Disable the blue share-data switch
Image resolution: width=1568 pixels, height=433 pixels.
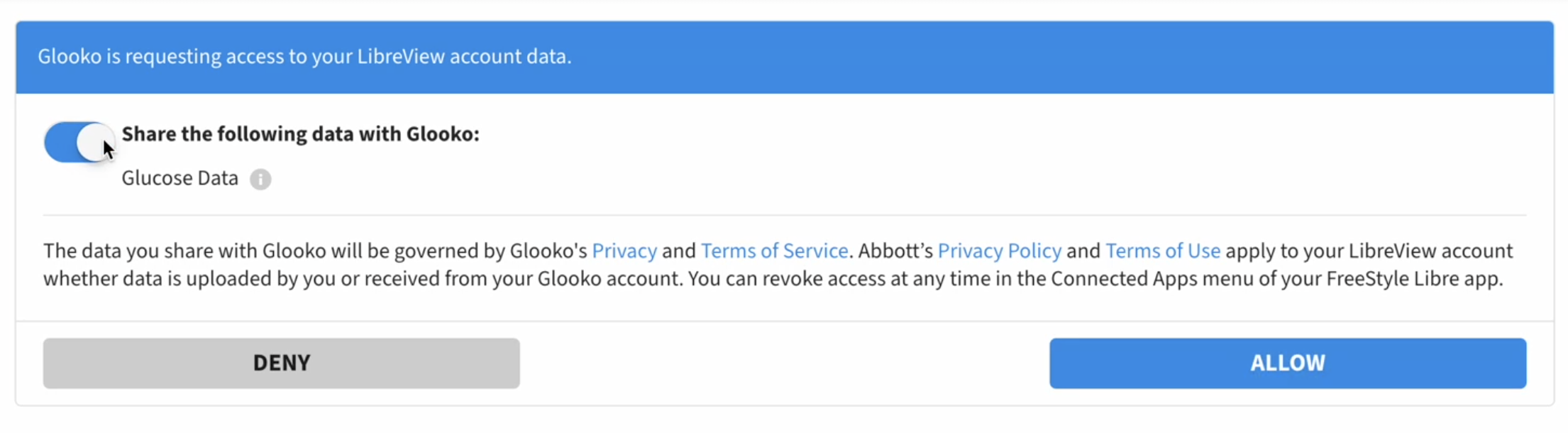[x=79, y=142]
